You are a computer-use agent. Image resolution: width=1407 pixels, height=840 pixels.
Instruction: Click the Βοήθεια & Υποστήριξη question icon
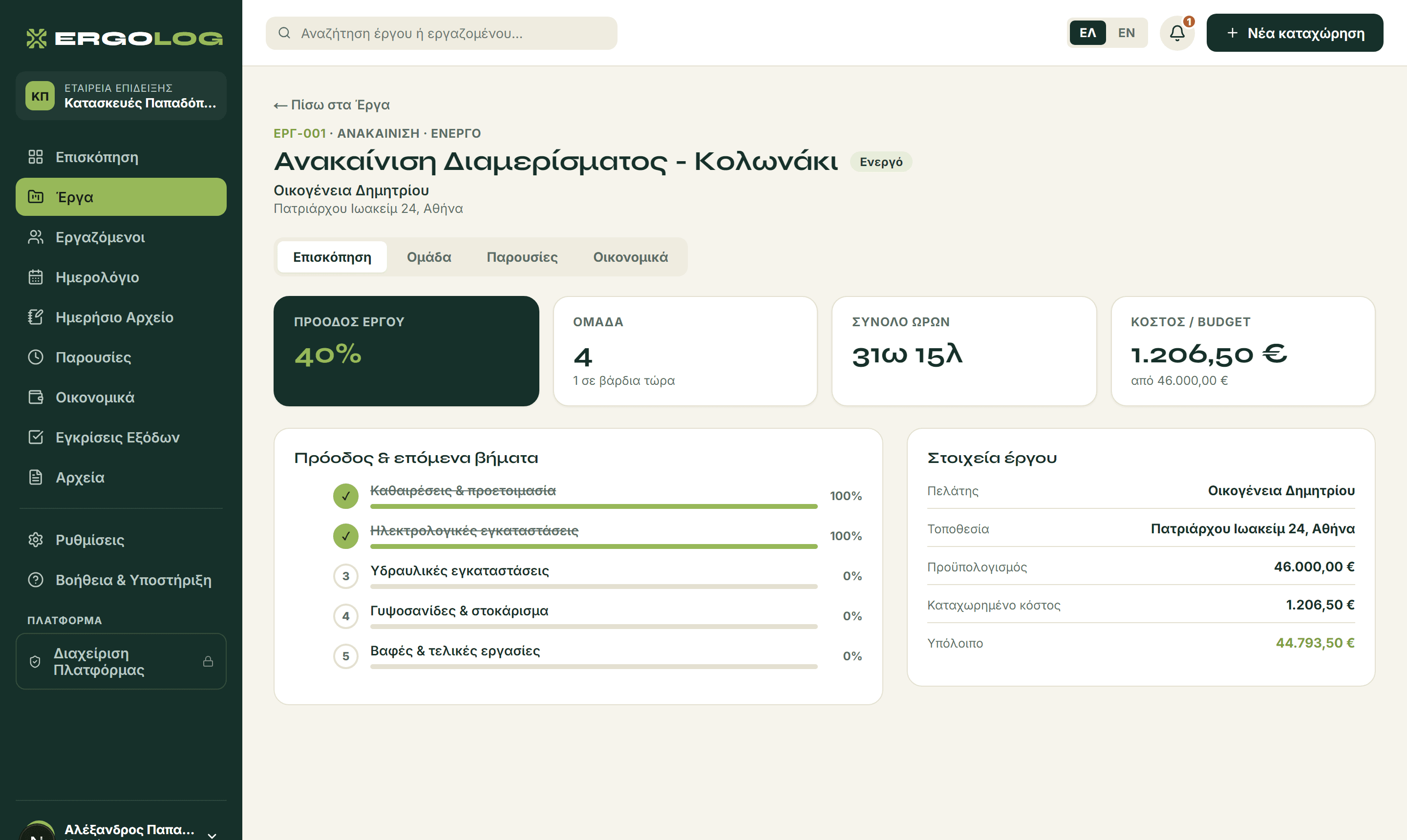(36, 580)
